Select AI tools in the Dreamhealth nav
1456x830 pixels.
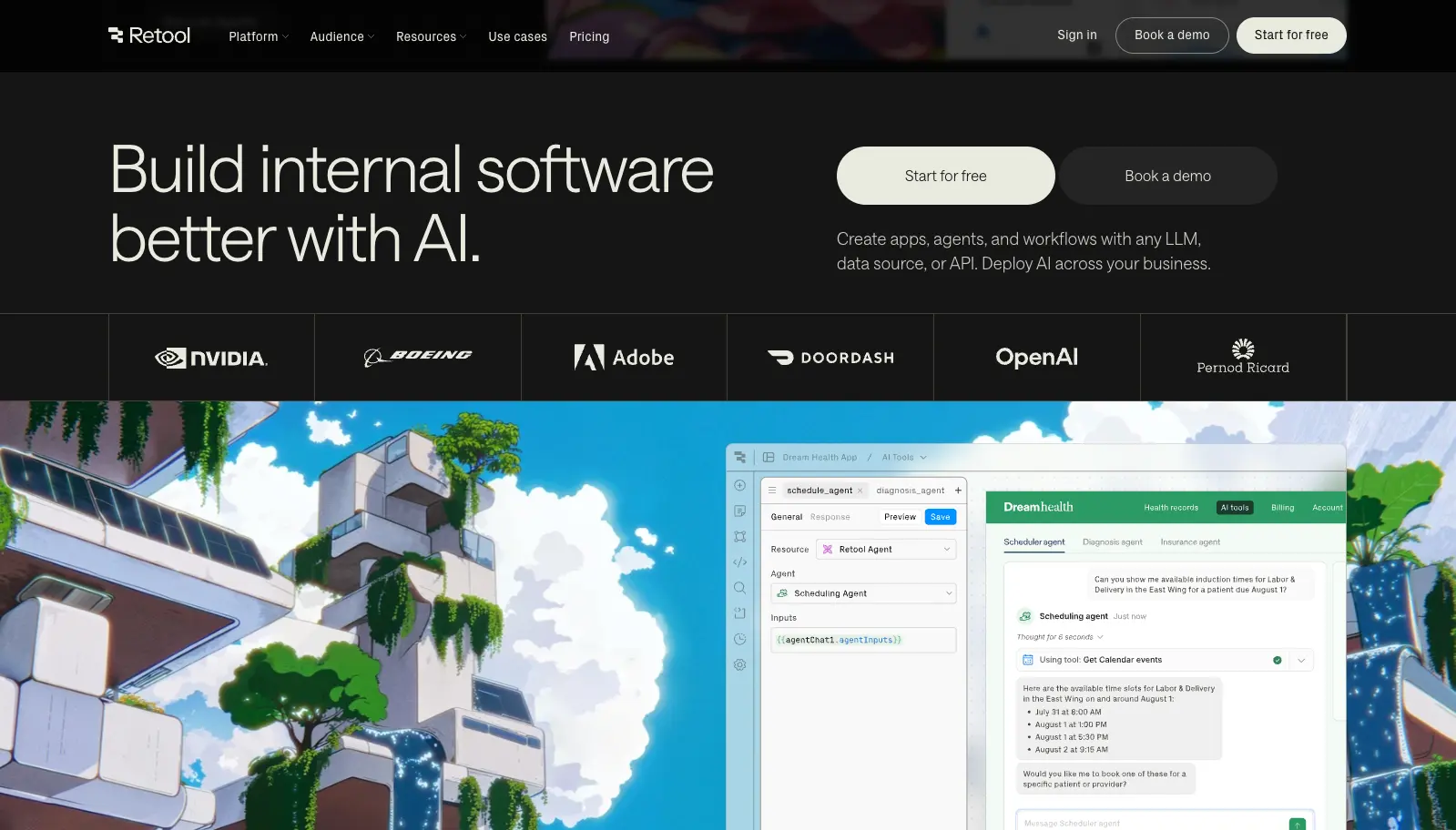pyautogui.click(x=1235, y=508)
